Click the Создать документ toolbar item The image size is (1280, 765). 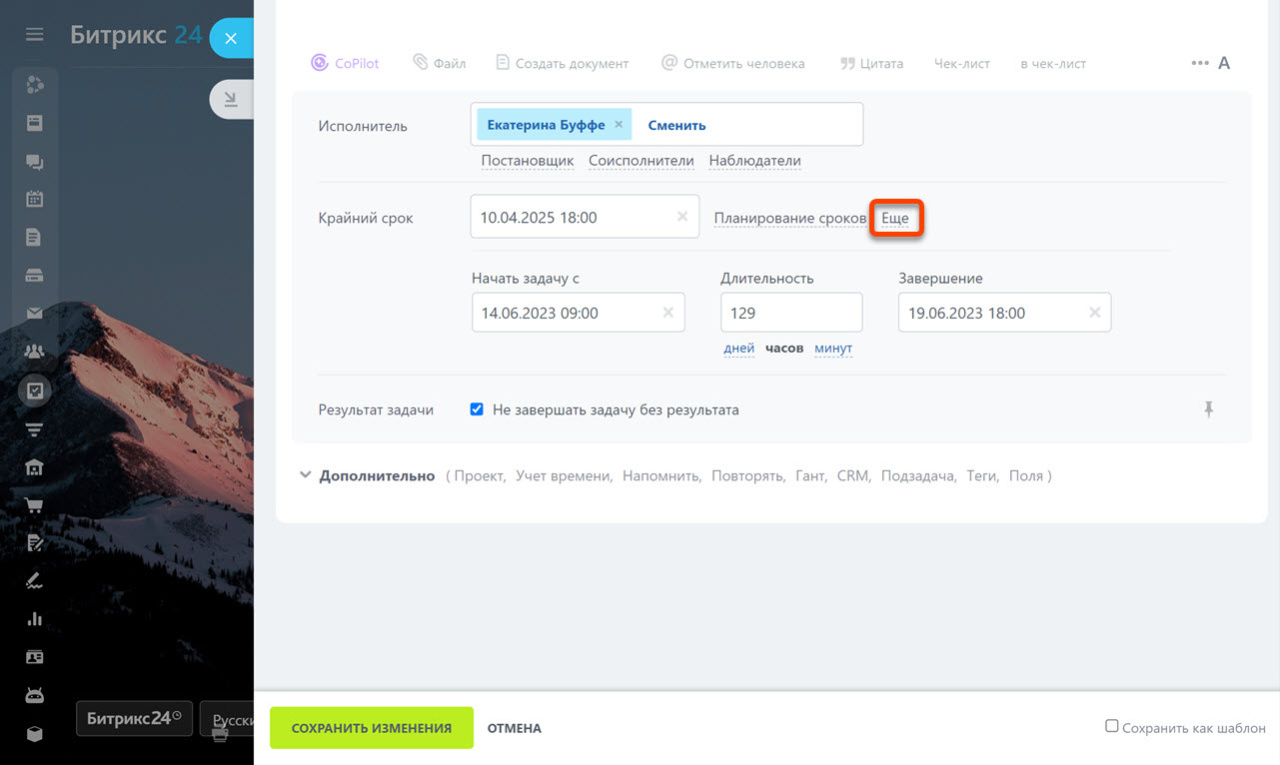(x=562, y=63)
